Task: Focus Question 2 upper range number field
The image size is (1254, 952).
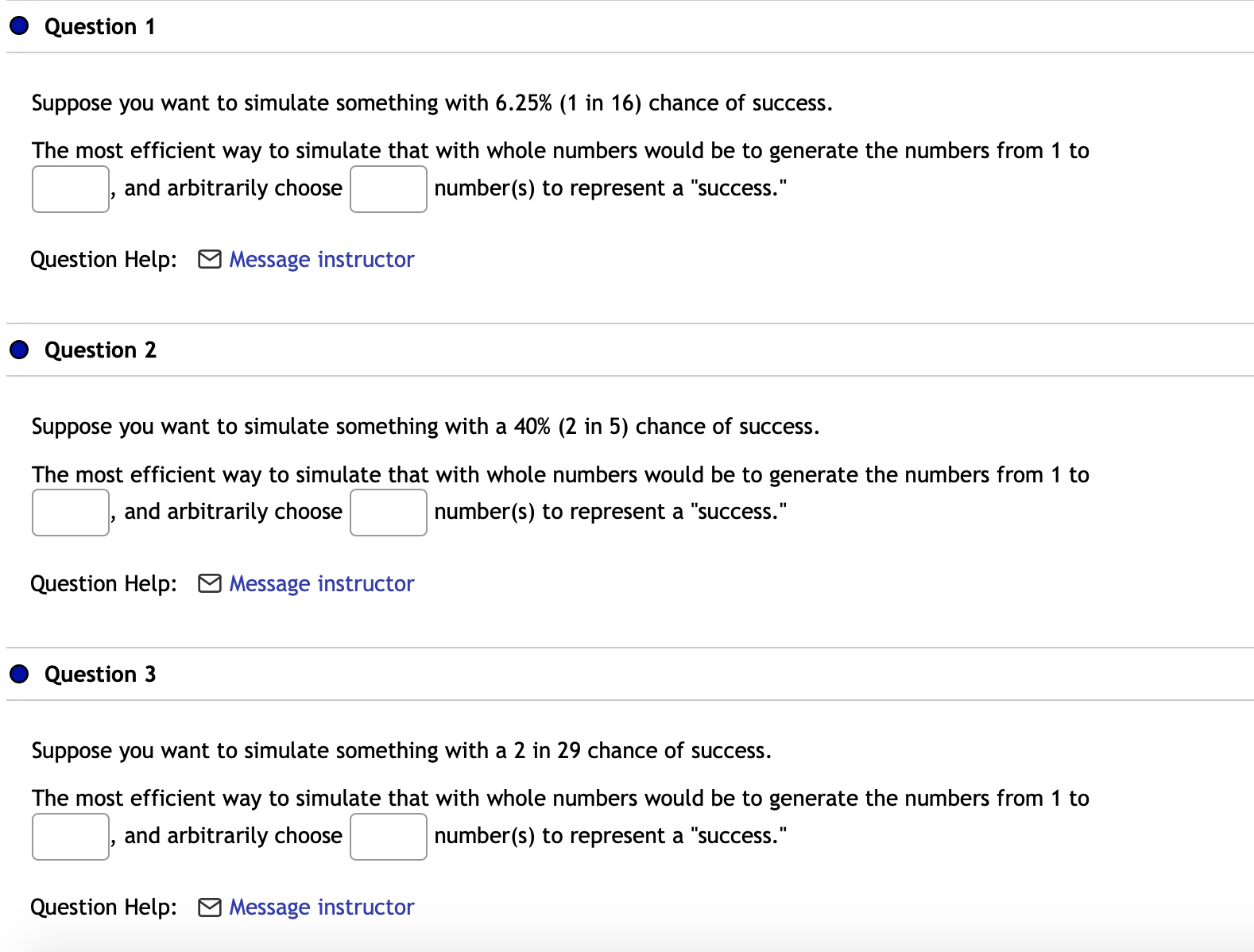Action: (71, 513)
